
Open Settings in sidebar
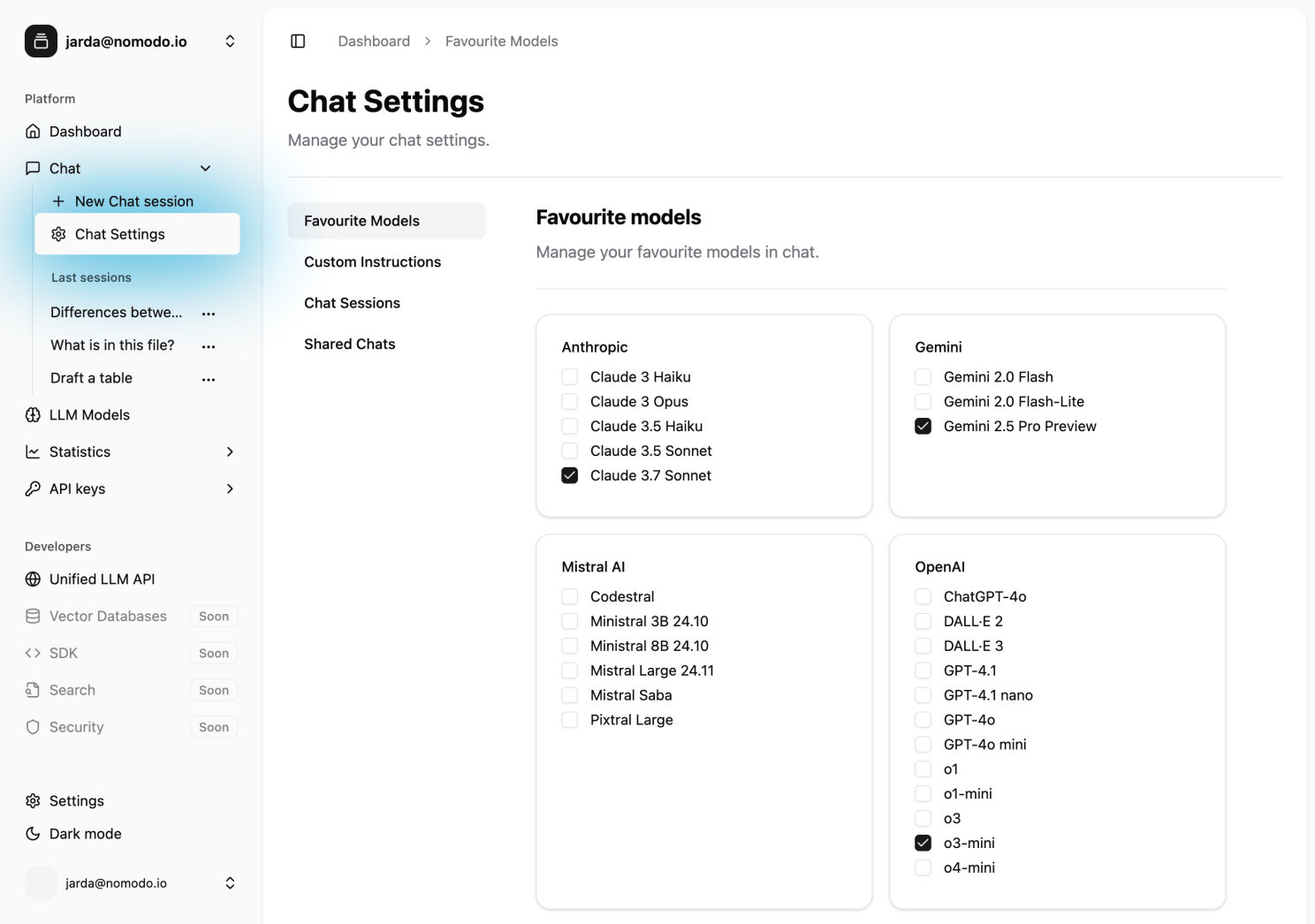click(x=76, y=801)
